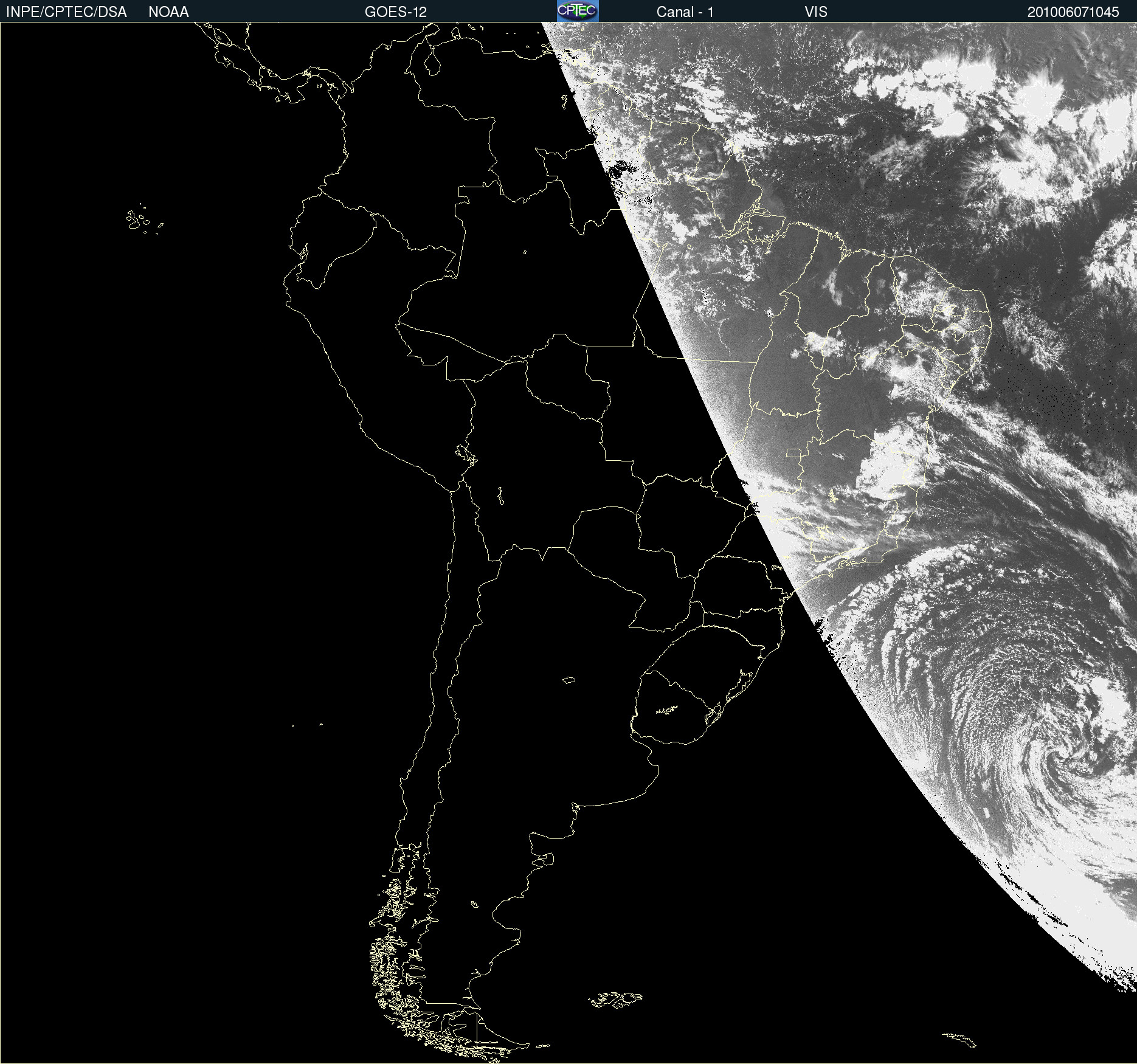Click the 'Canal - 1' channel label
1137x1064 pixels.
(685, 12)
